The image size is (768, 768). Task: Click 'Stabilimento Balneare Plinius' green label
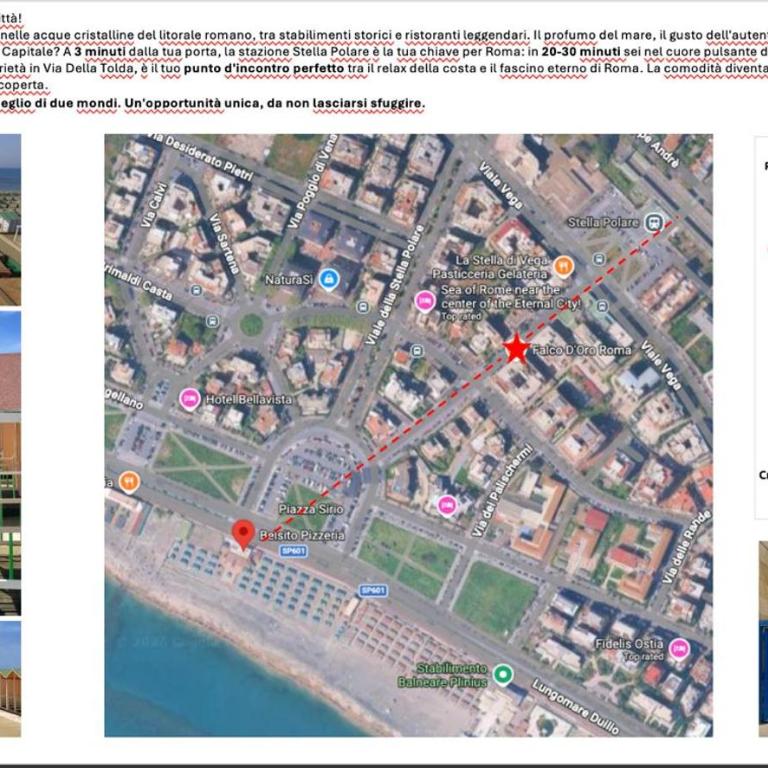tap(442, 675)
